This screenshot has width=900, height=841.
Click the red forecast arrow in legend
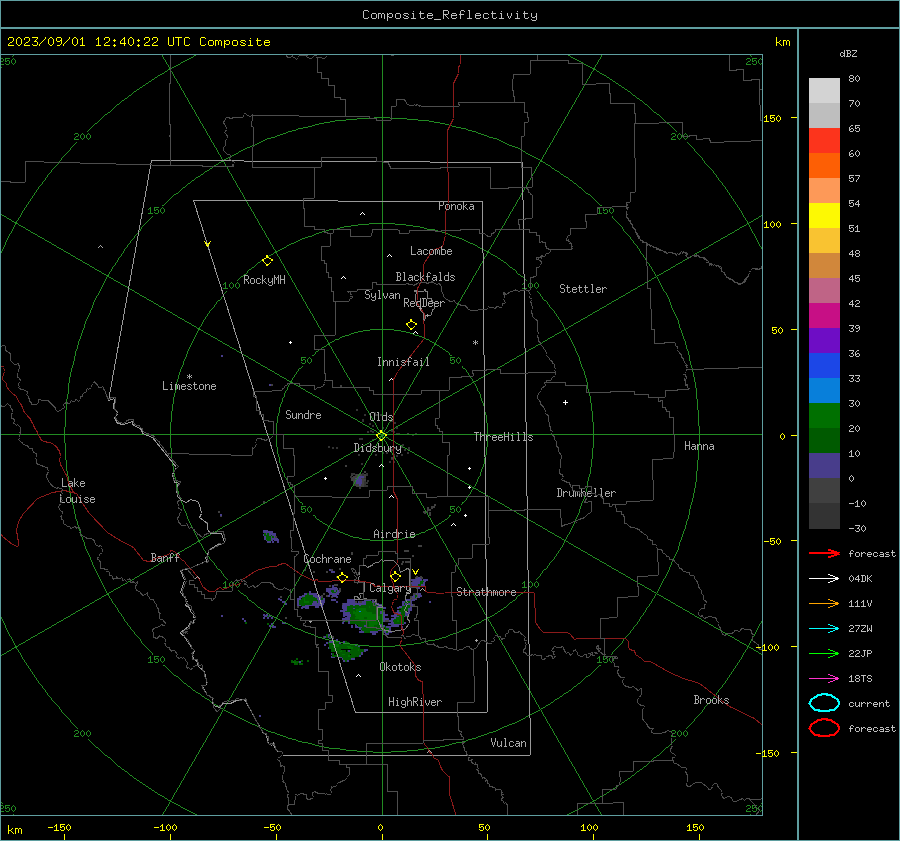[x=824, y=553]
